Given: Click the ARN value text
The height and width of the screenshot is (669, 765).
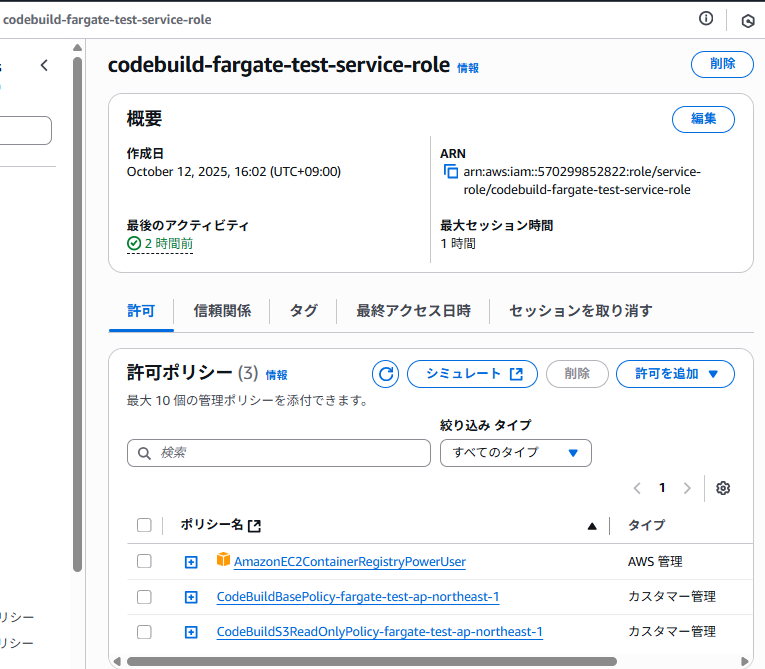Looking at the screenshot, I should pyautogui.click(x=582, y=181).
